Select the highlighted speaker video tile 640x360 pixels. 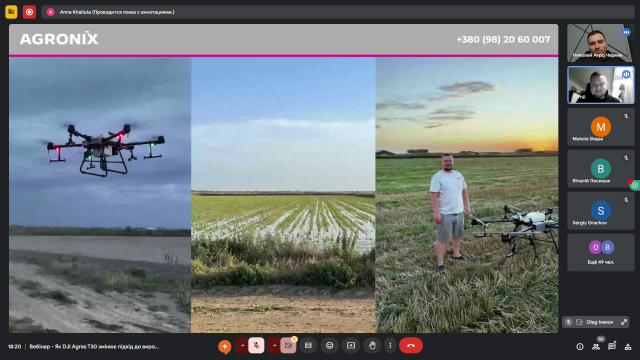(601, 85)
